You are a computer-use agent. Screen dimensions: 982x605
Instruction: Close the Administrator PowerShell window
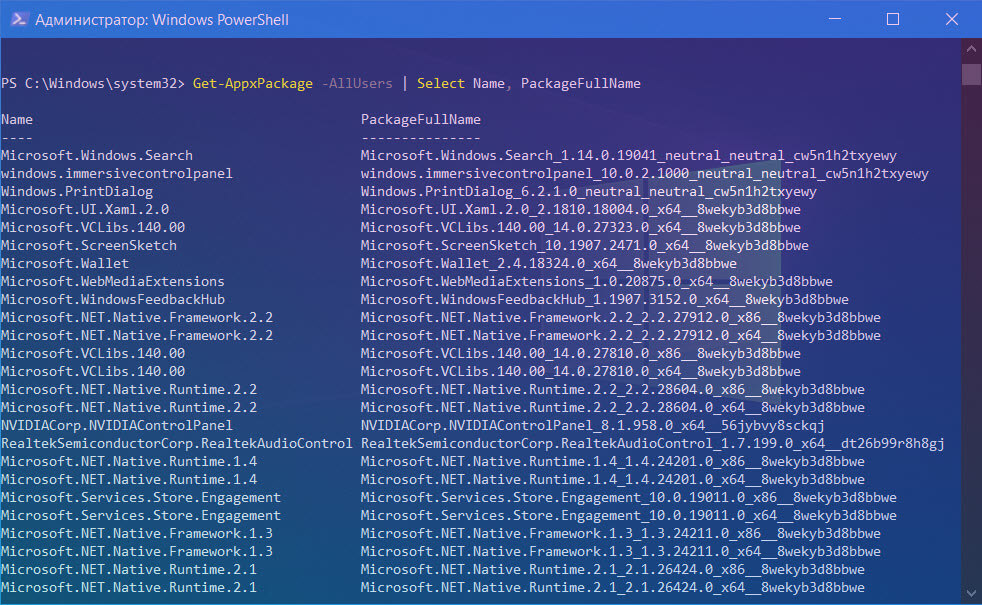(952, 19)
